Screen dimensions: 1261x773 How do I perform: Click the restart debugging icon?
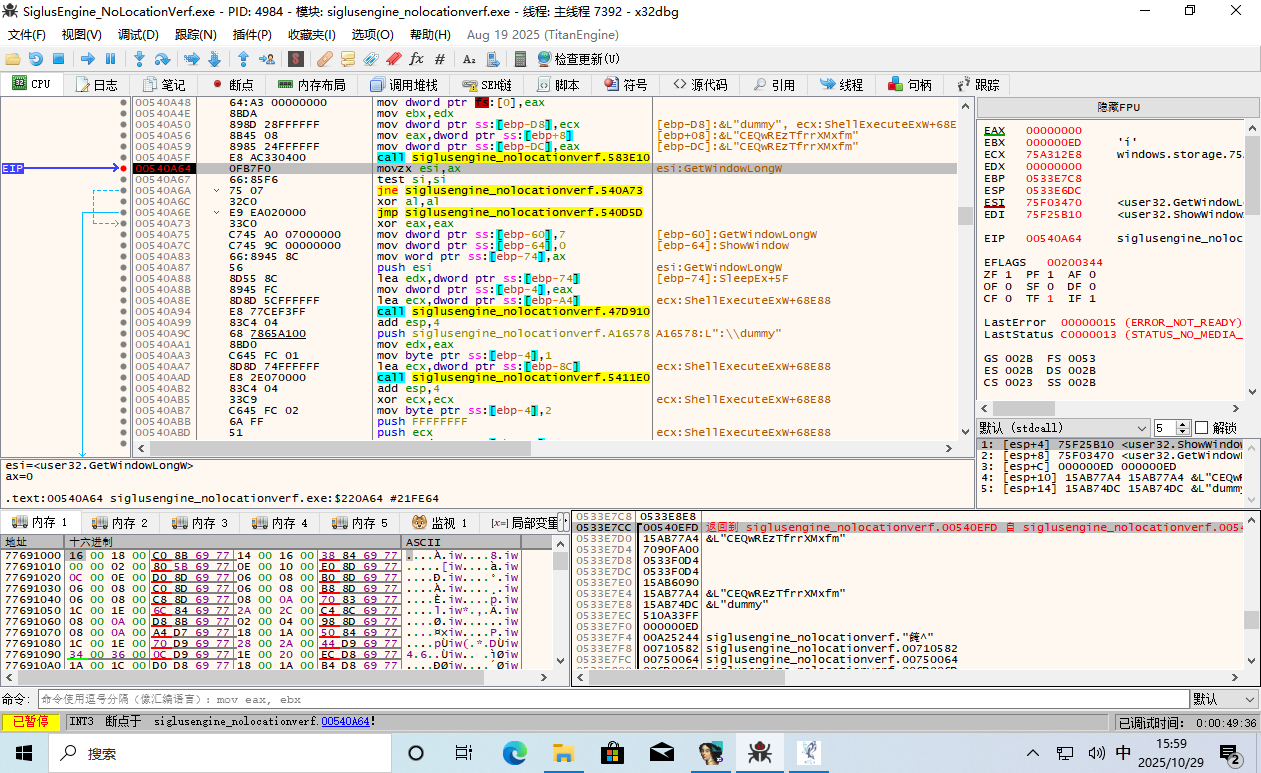click(35, 59)
